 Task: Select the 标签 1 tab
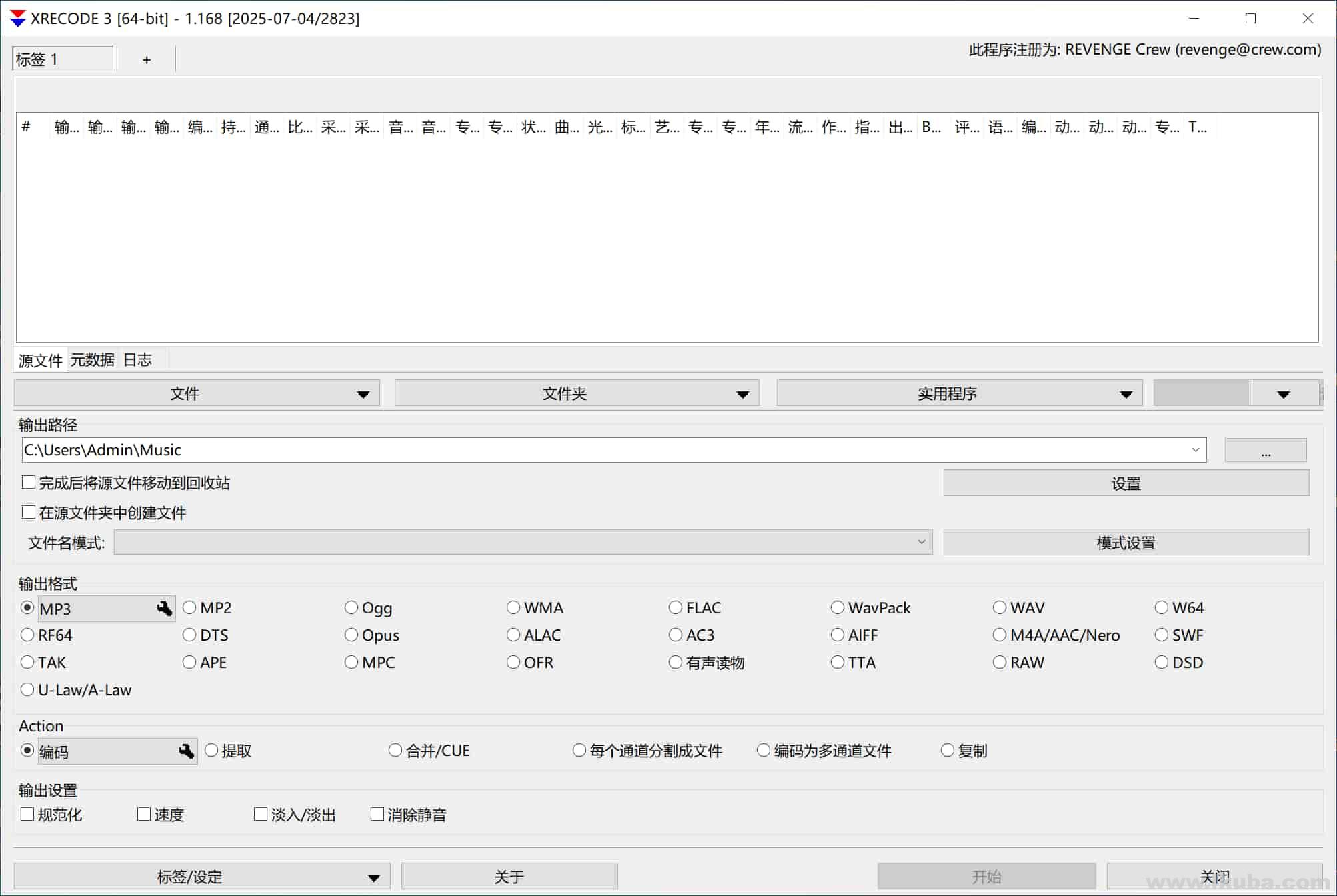point(63,59)
